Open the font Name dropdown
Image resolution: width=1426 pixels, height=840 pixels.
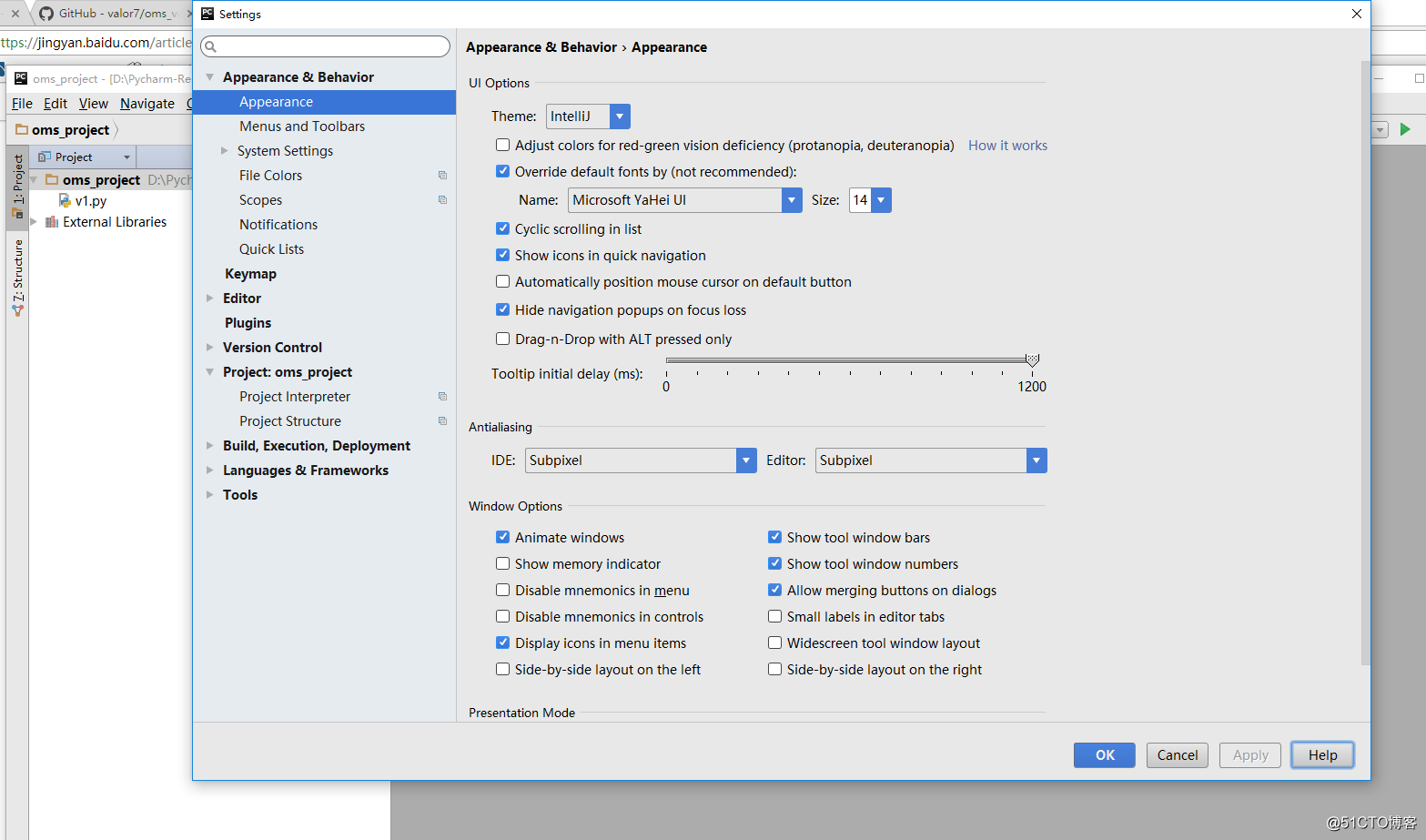[x=792, y=200]
